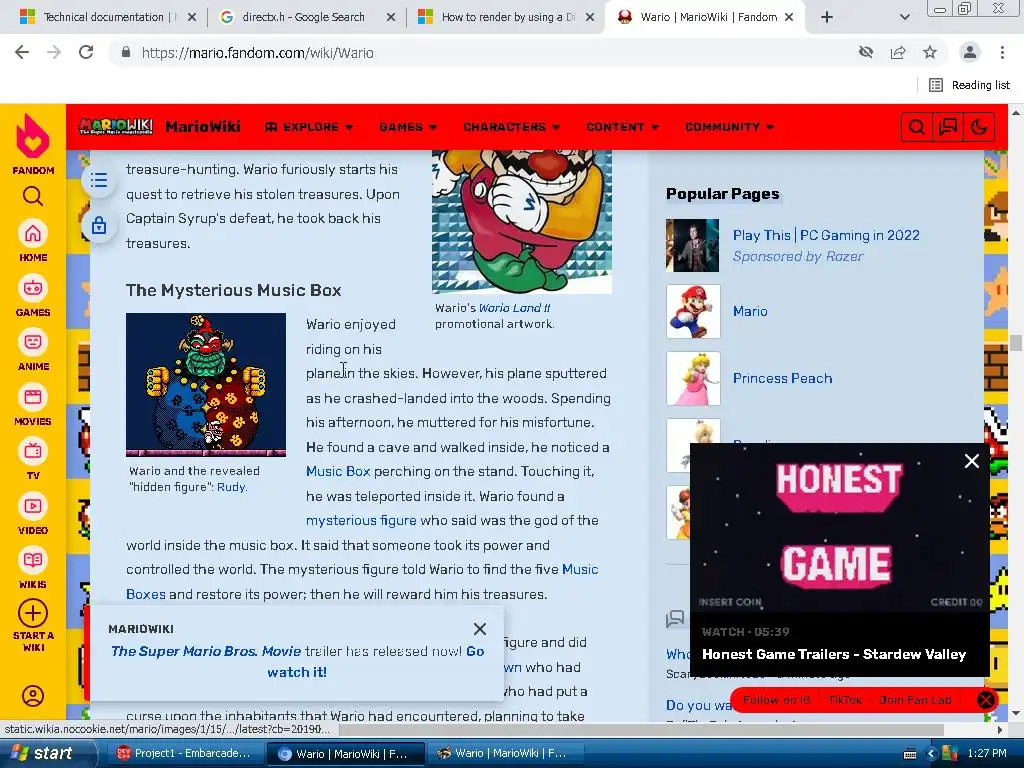Click the MarioWiki title link
This screenshot has height=768, width=1024.
[202, 127]
